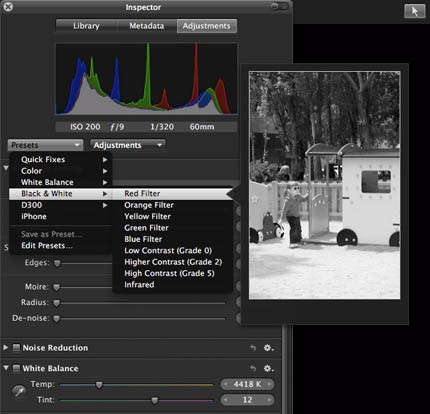This screenshot has height=414, width=430.
Task: Choose Low Contrast (Grade 0) preset
Action: [172, 250]
